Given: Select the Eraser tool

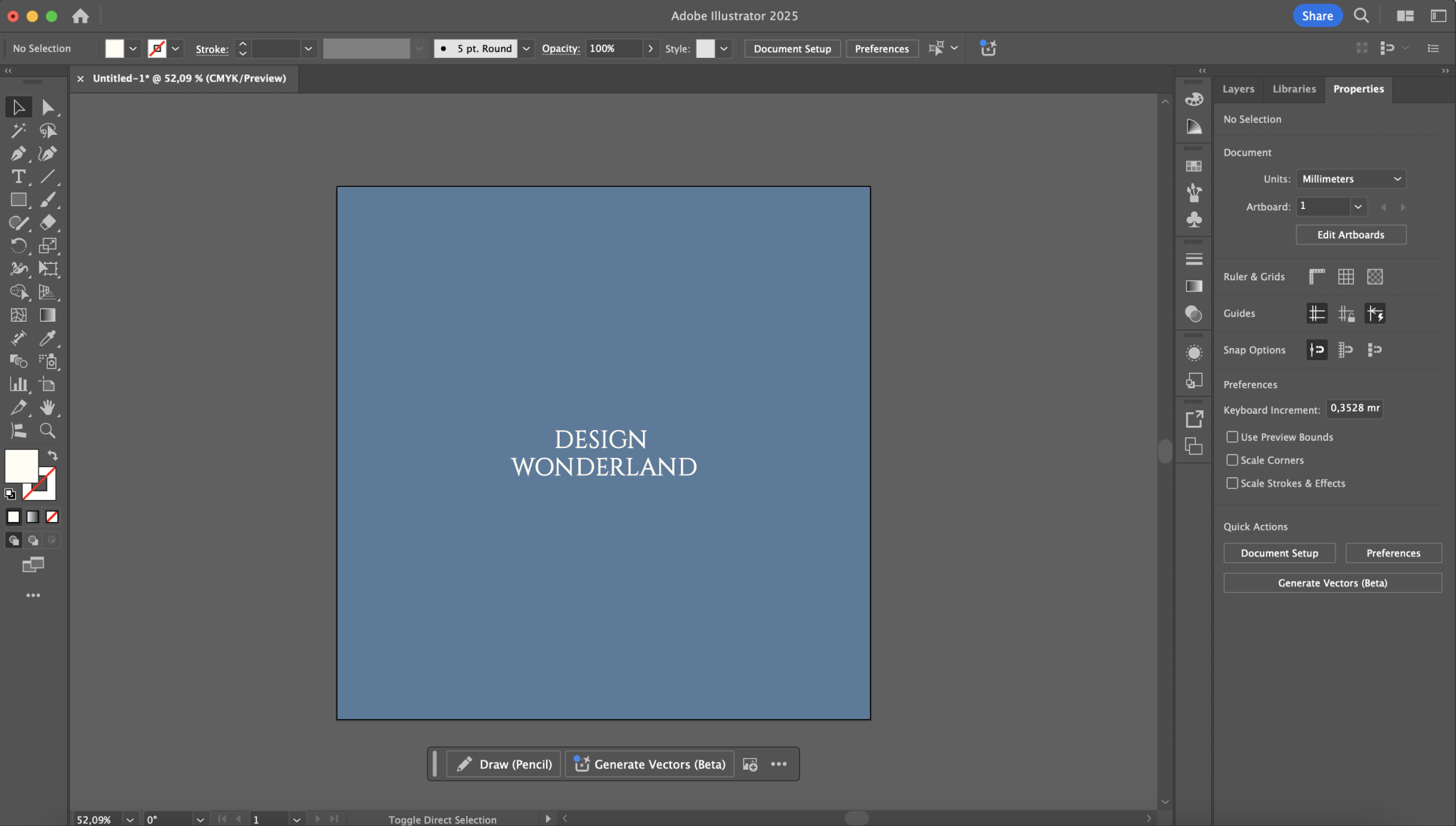Looking at the screenshot, I should (47, 223).
